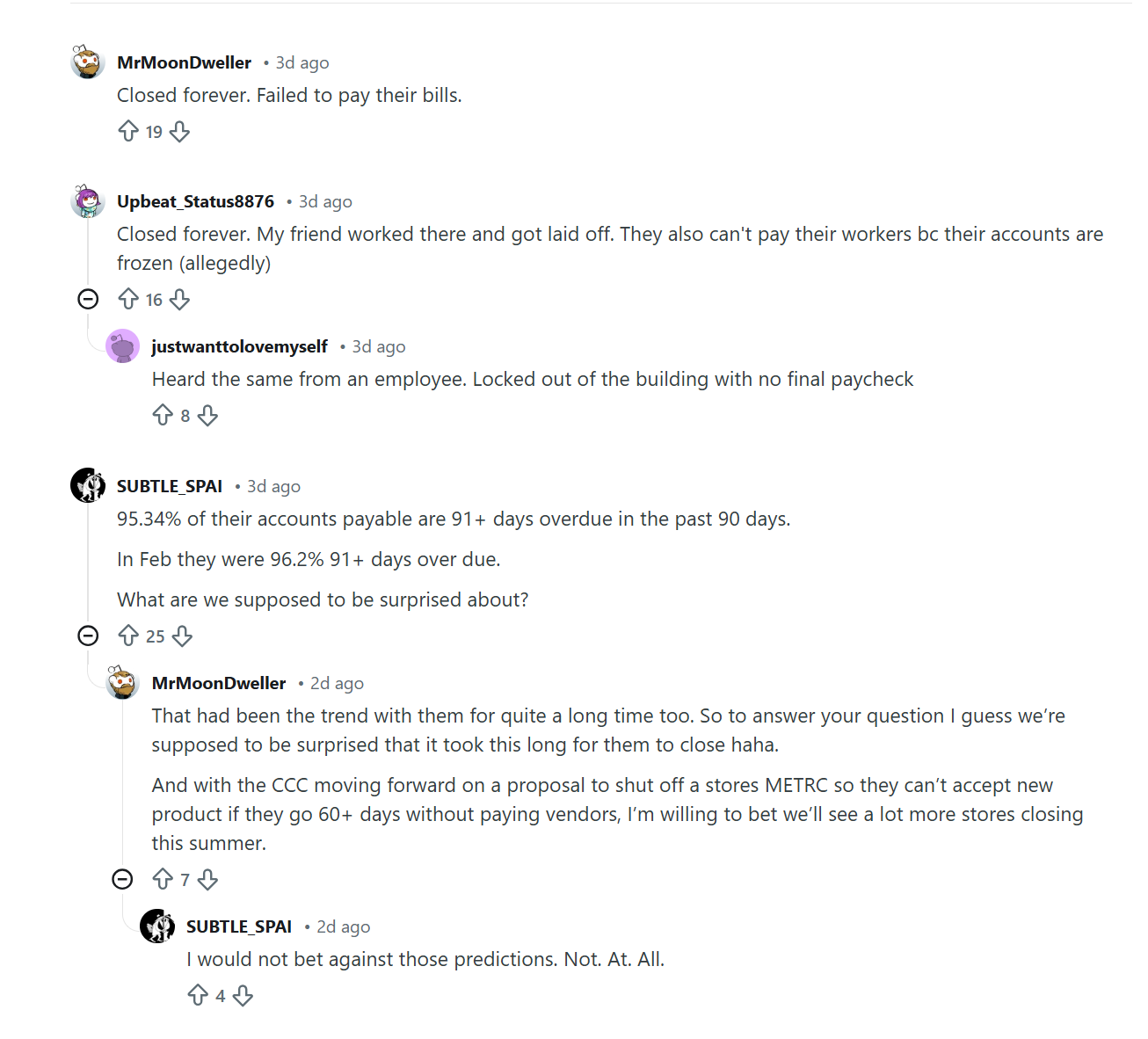Upvote Upbeat_Status8876's comment
The height and width of the screenshot is (1039, 1148).
click(128, 300)
